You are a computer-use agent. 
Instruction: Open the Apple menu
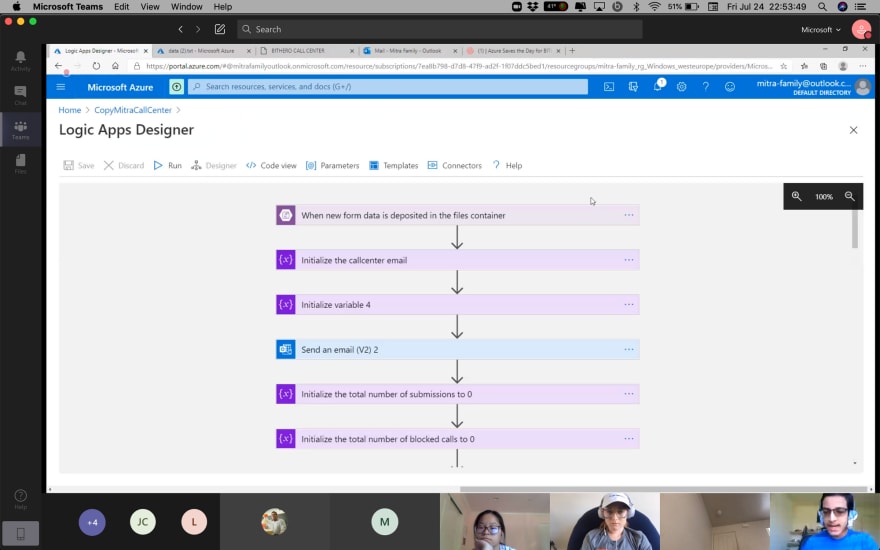tap(16, 7)
